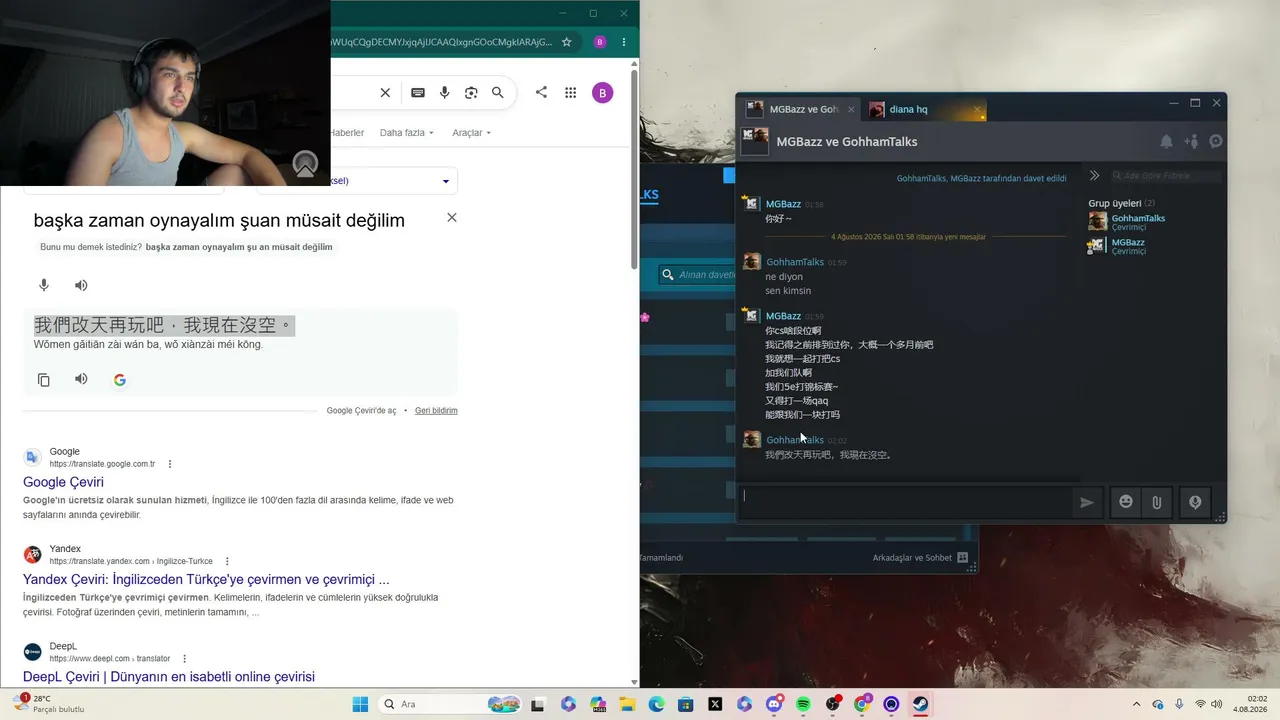The image size is (1280, 720).
Task: Show hidden system tray icons
Action: [1136, 704]
